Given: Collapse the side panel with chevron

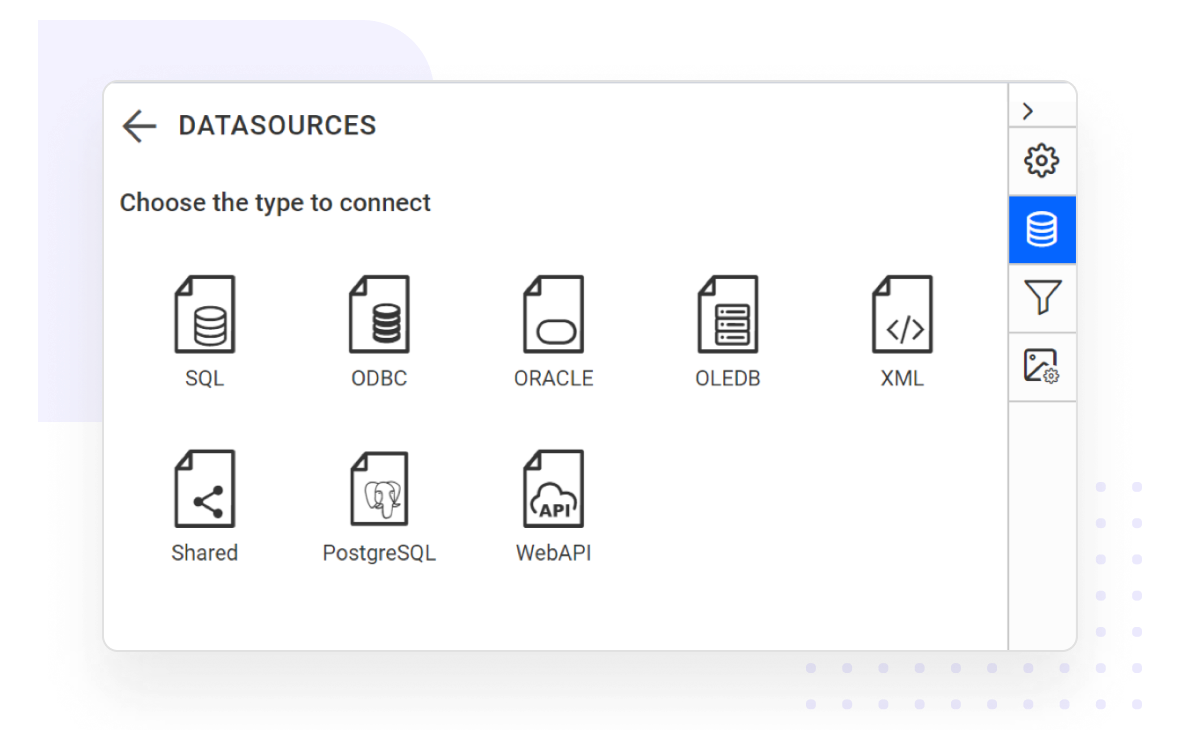Looking at the screenshot, I should pyautogui.click(x=1028, y=111).
